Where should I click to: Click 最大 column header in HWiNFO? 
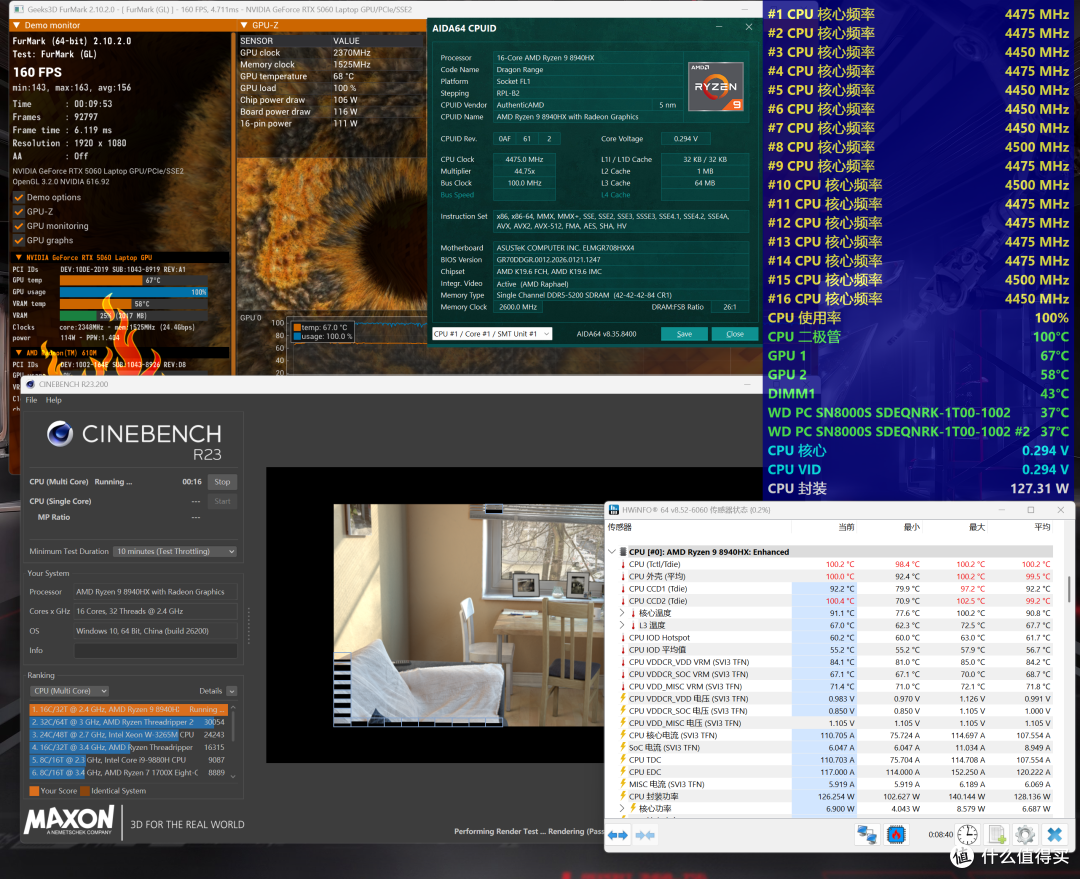point(977,527)
